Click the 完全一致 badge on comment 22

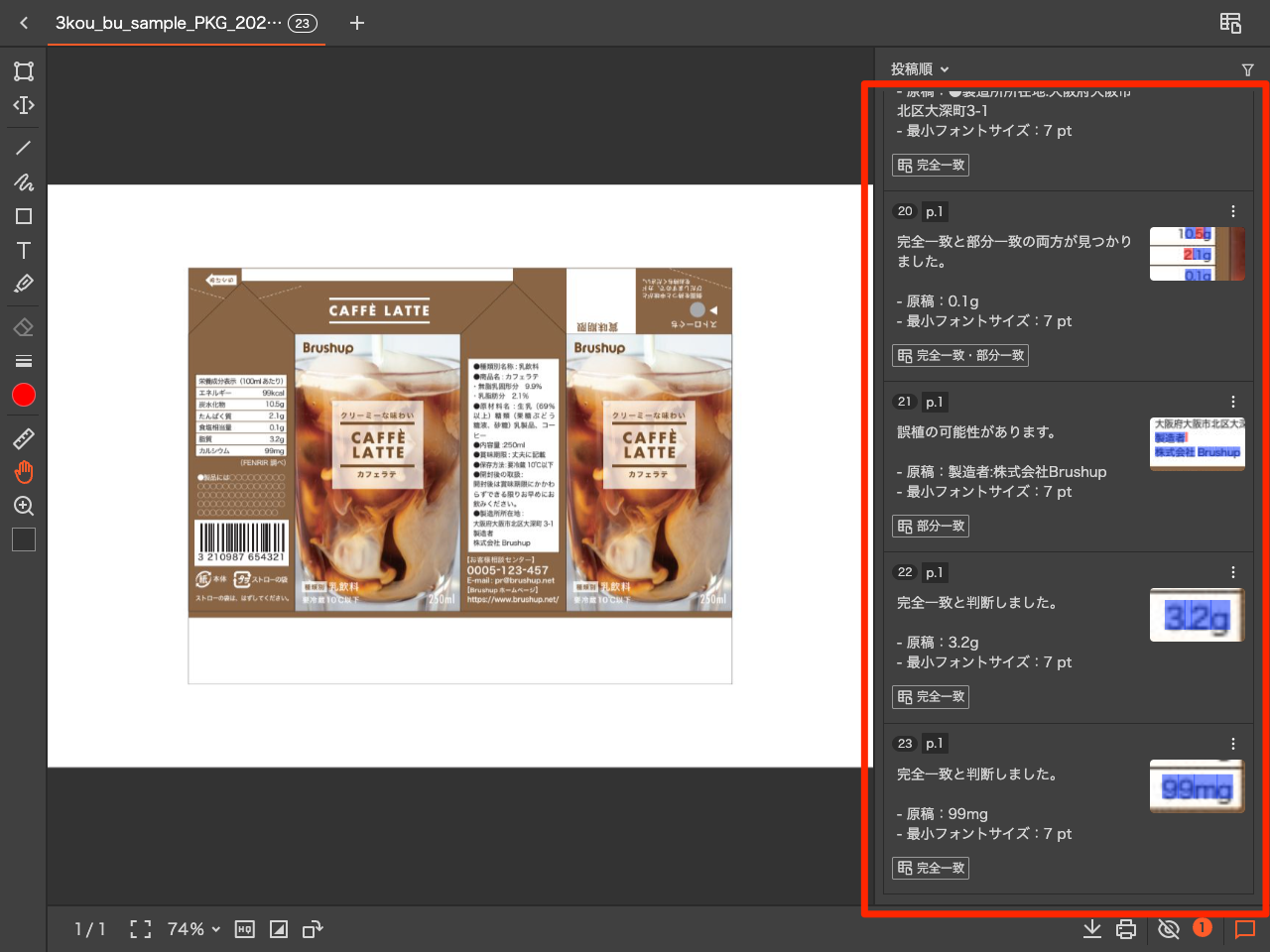pyautogui.click(x=930, y=696)
